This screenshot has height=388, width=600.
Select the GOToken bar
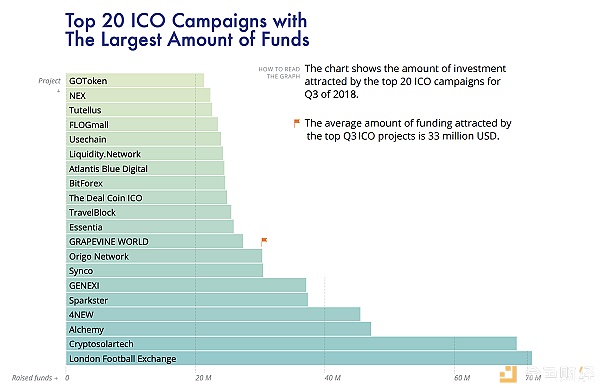[135, 80]
